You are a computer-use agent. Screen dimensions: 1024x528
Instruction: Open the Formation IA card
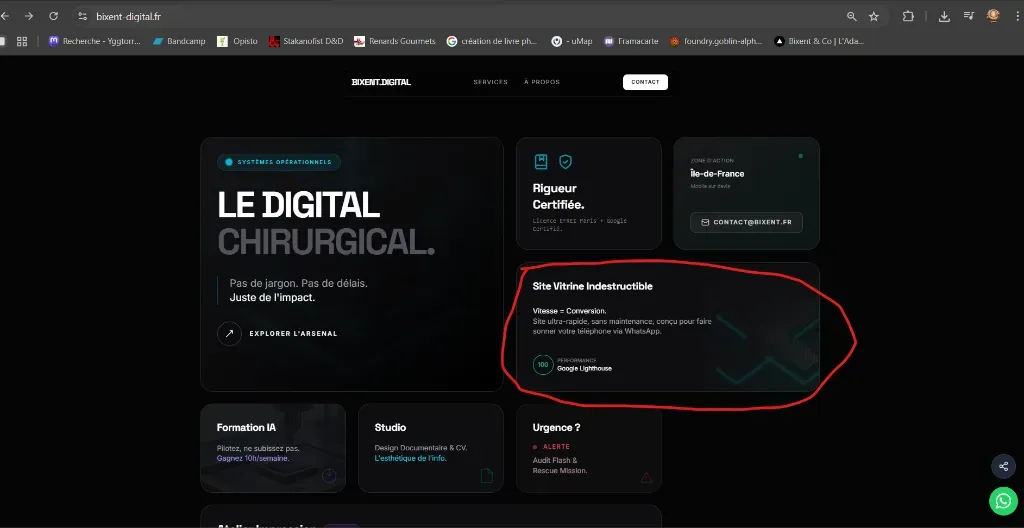(273, 448)
